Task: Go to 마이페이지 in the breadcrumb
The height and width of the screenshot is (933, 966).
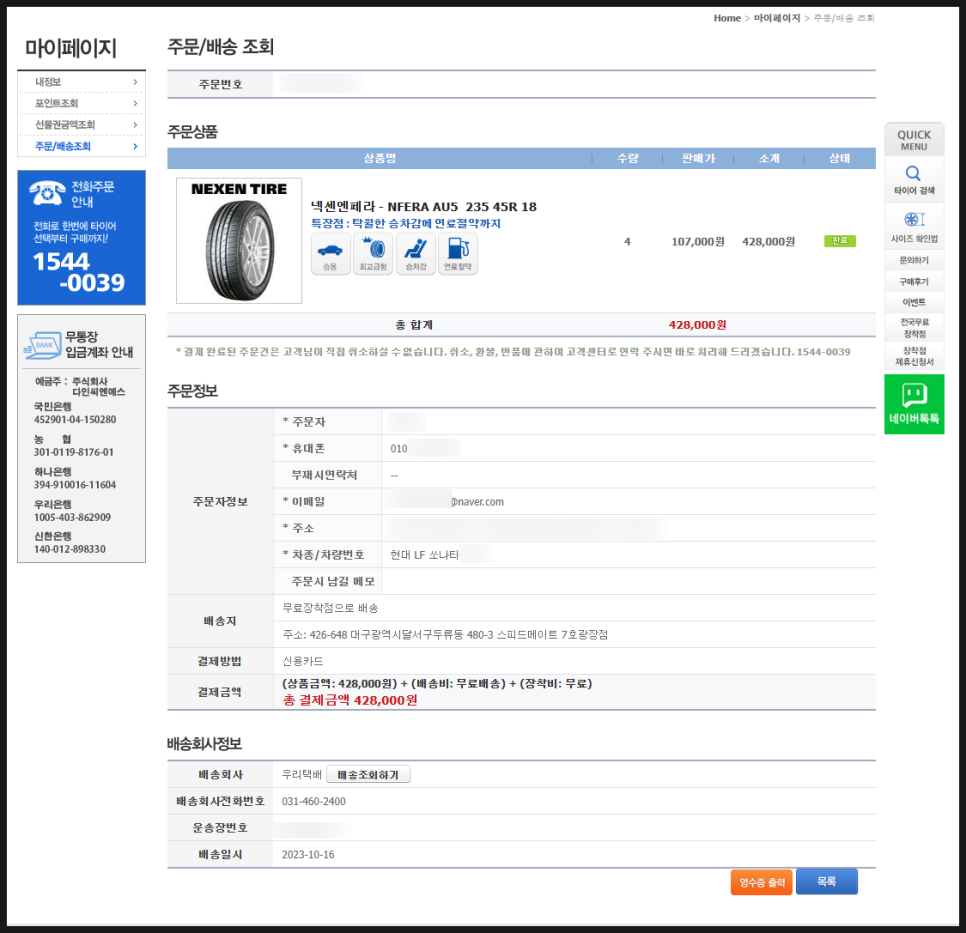Action: 777,18
